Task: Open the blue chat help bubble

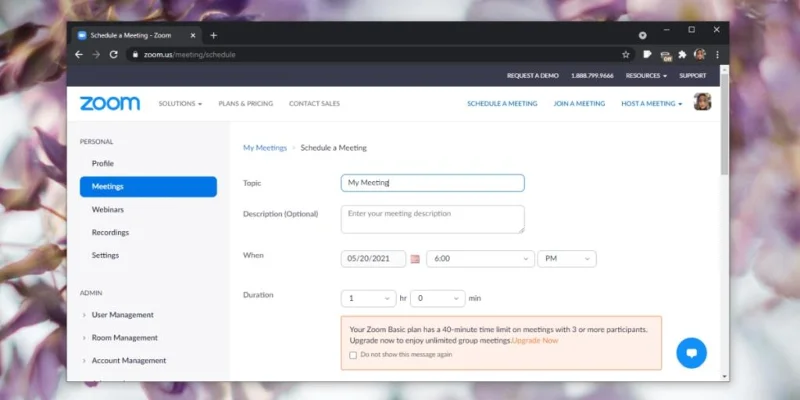Action: [691, 353]
